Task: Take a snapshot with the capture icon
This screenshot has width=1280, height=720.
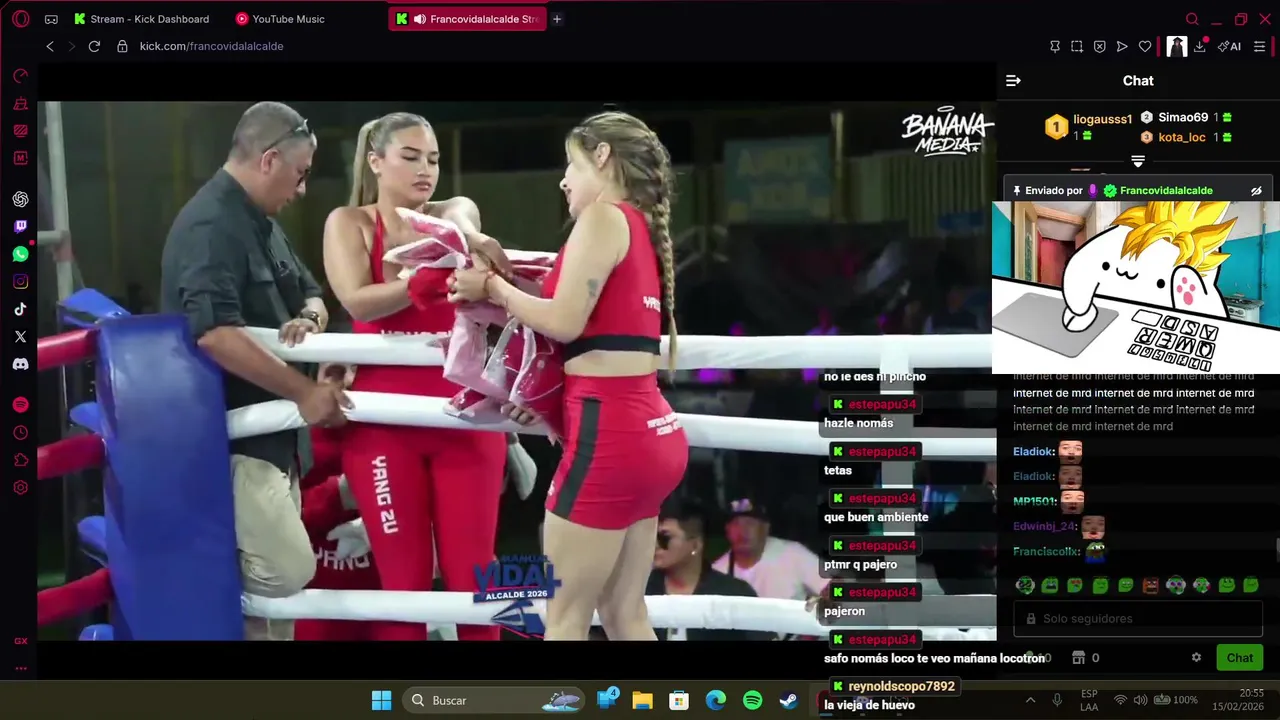Action: (1077, 46)
